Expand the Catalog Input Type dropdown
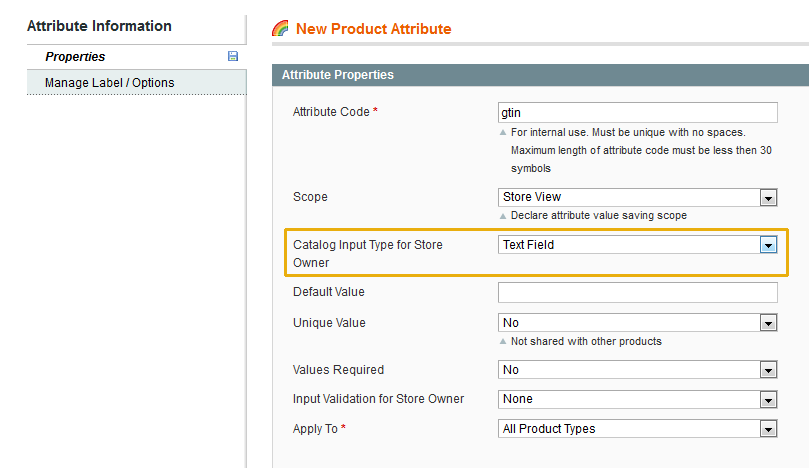The width and height of the screenshot is (809, 468). [637, 244]
